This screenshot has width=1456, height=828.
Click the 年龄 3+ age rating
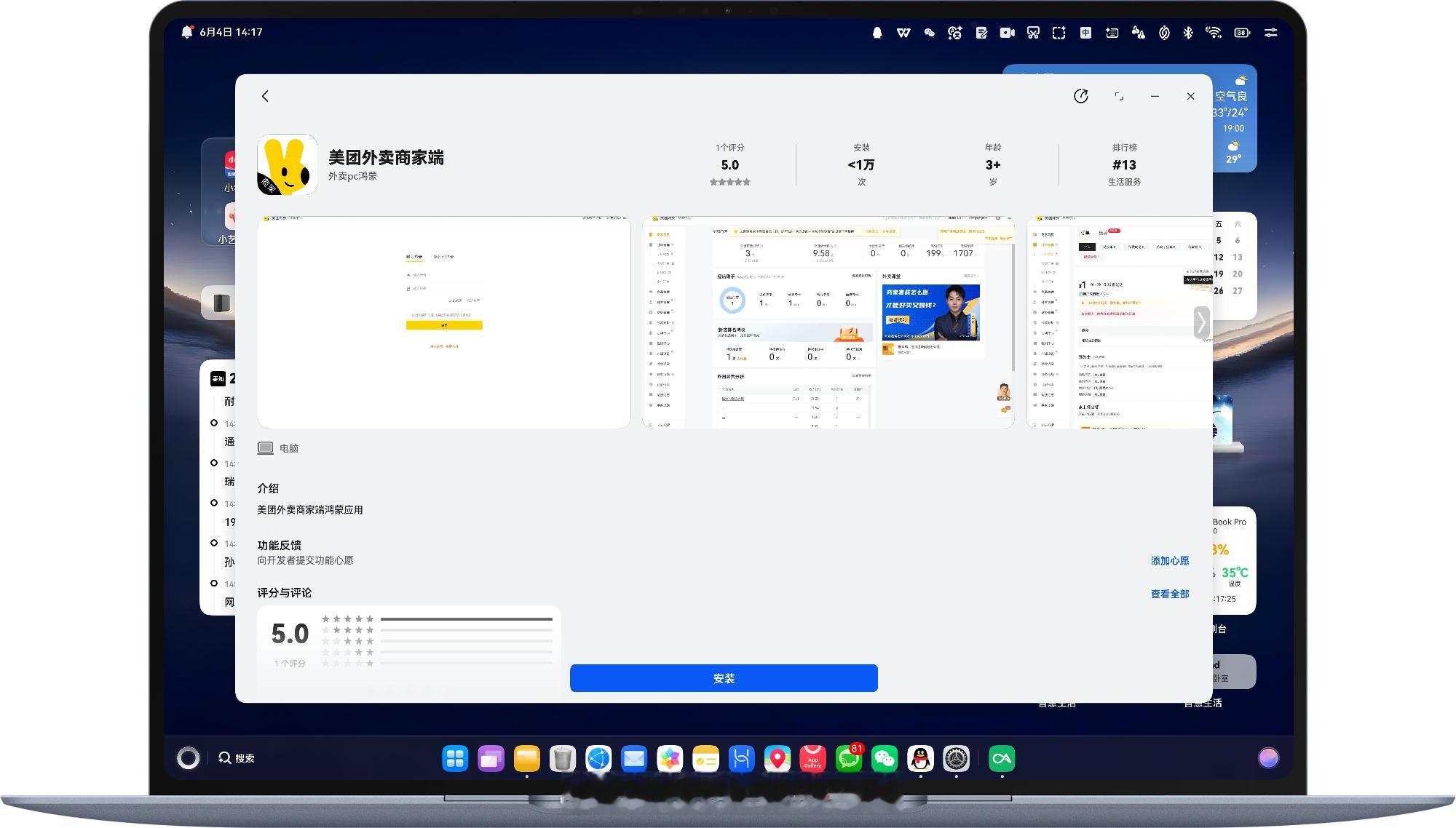click(x=993, y=165)
